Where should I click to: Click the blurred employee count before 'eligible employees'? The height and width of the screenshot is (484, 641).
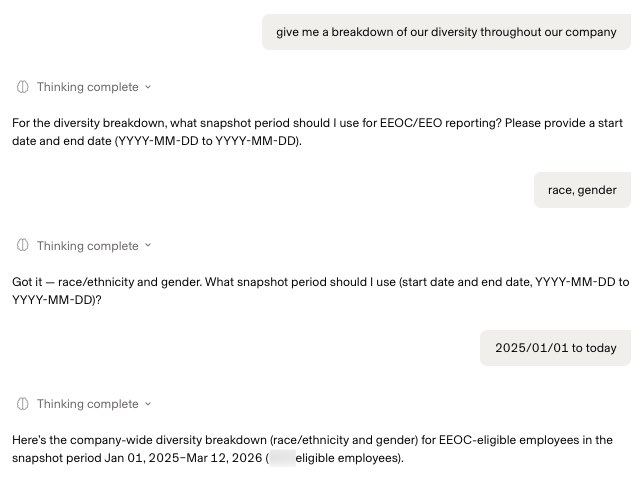pyautogui.click(x=282, y=458)
